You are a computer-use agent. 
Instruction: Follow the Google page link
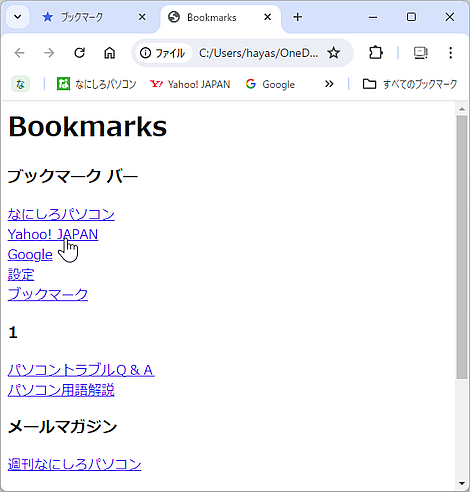click(x=30, y=254)
